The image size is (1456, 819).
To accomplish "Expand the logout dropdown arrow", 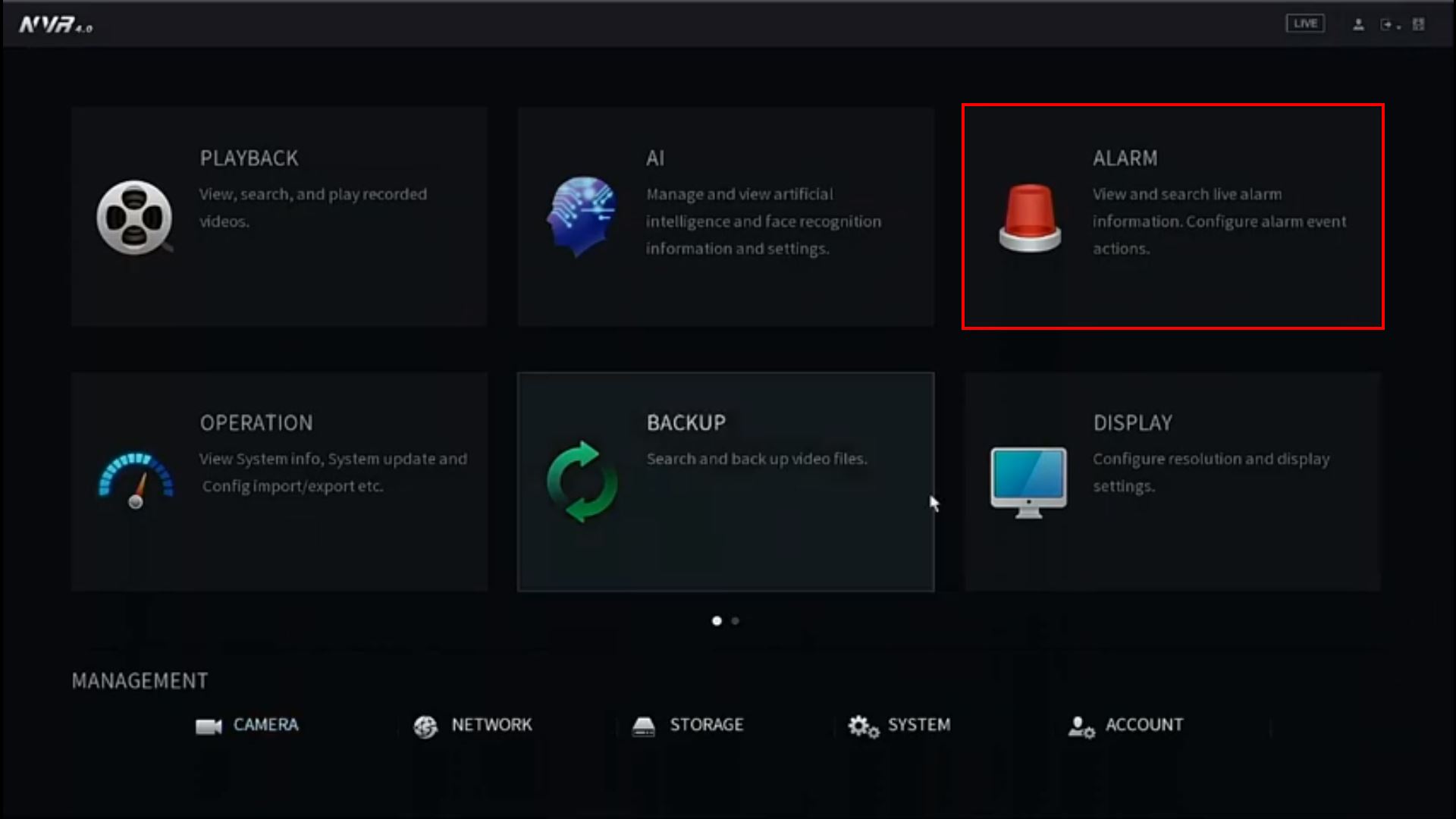I will click(x=1398, y=27).
